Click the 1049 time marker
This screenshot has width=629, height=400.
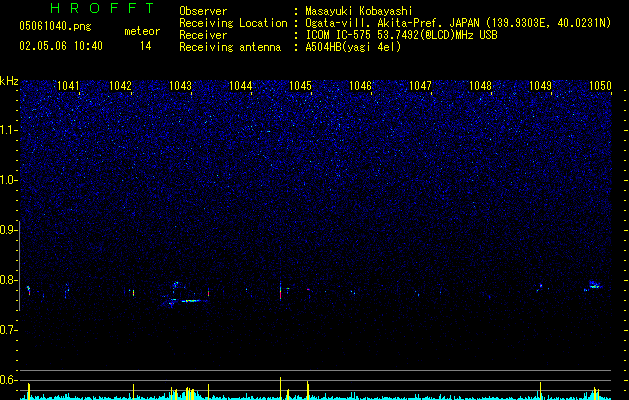540,85
